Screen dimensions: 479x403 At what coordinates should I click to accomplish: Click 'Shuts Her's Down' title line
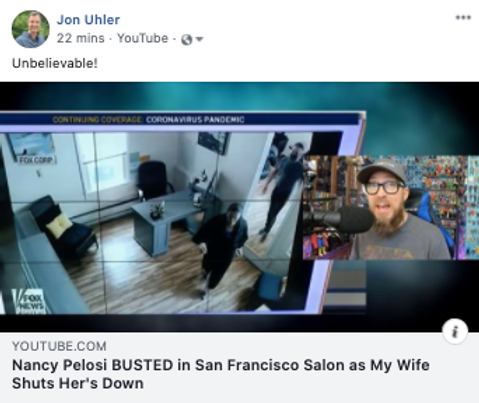click(78, 383)
